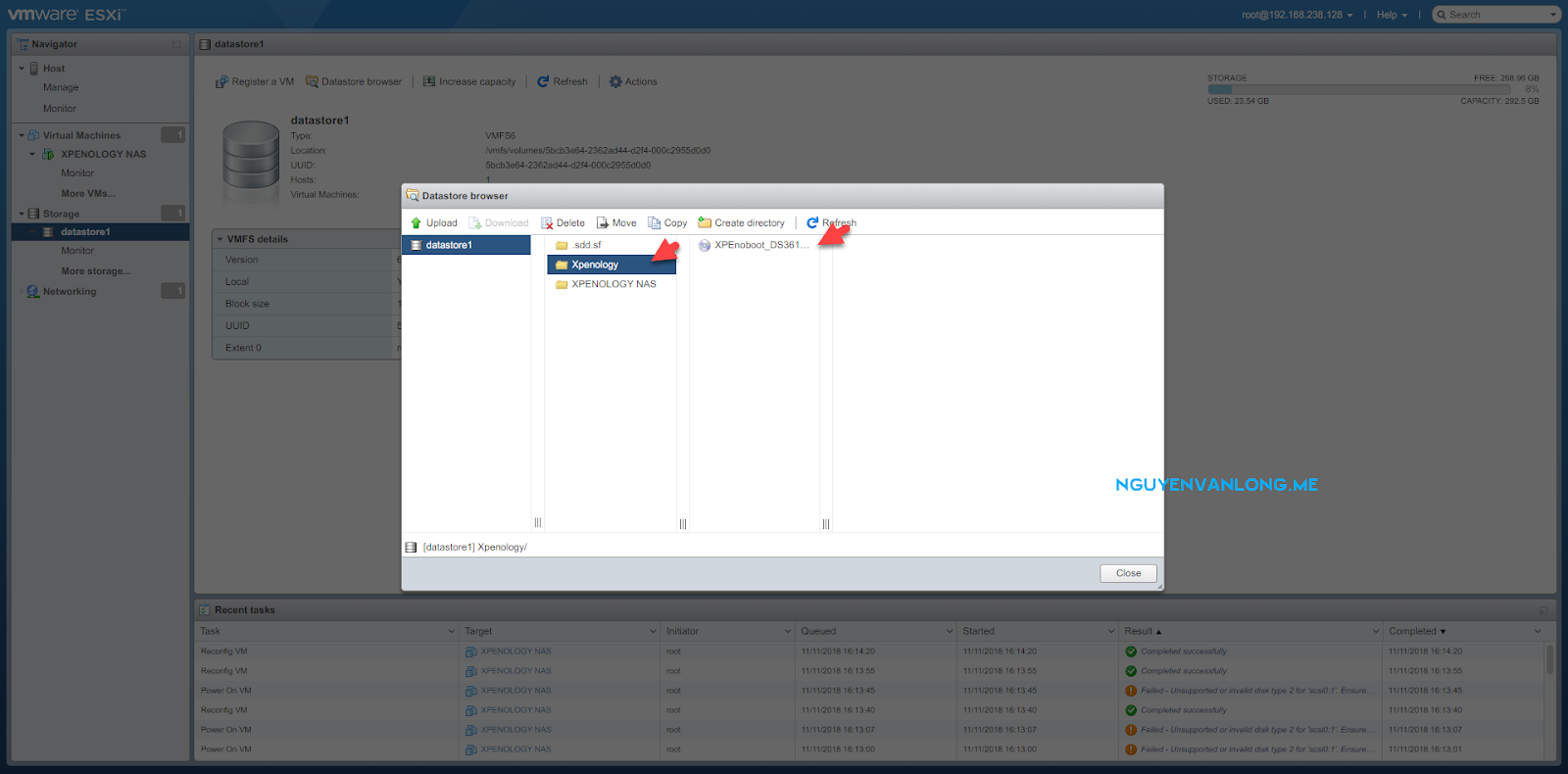Screen dimensions: 1568x774
Task: Click Register a VM toolbar icon
Action: (x=221, y=82)
